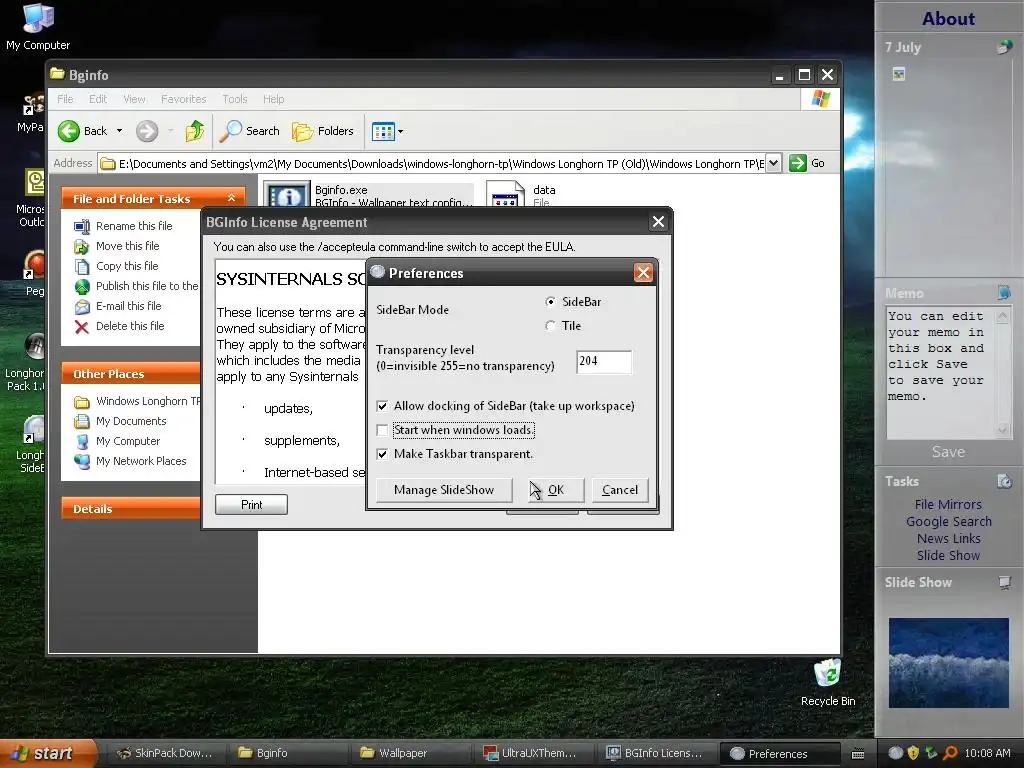Select the SideBar radio button
Image resolution: width=1024 pixels, height=768 pixels.
tap(551, 302)
